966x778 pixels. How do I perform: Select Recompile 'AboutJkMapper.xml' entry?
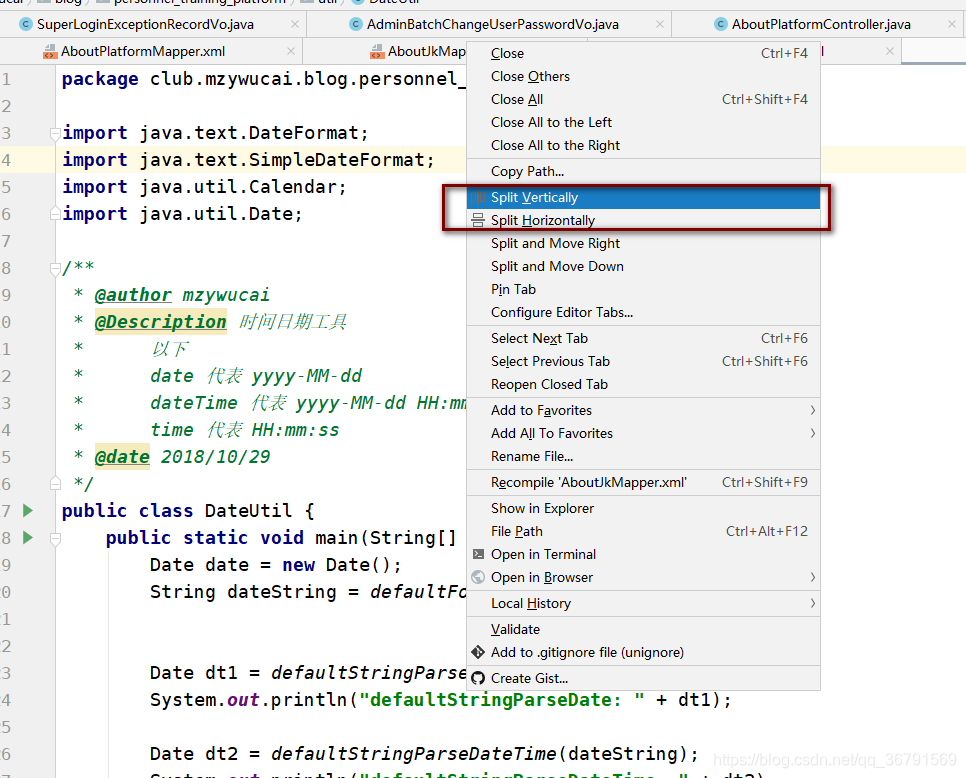pos(643,482)
